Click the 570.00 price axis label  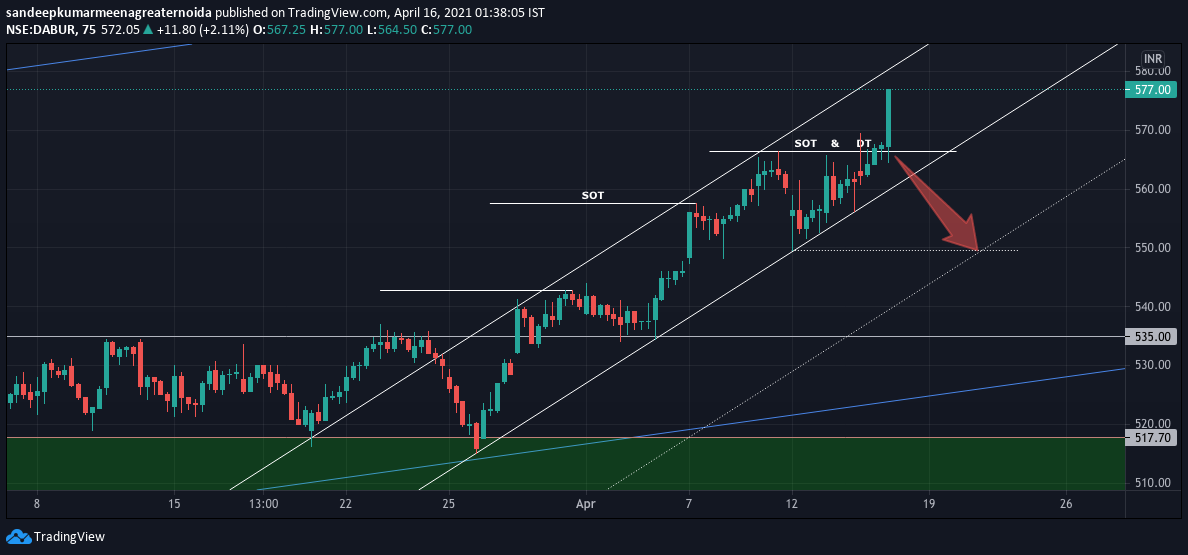point(1152,130)
